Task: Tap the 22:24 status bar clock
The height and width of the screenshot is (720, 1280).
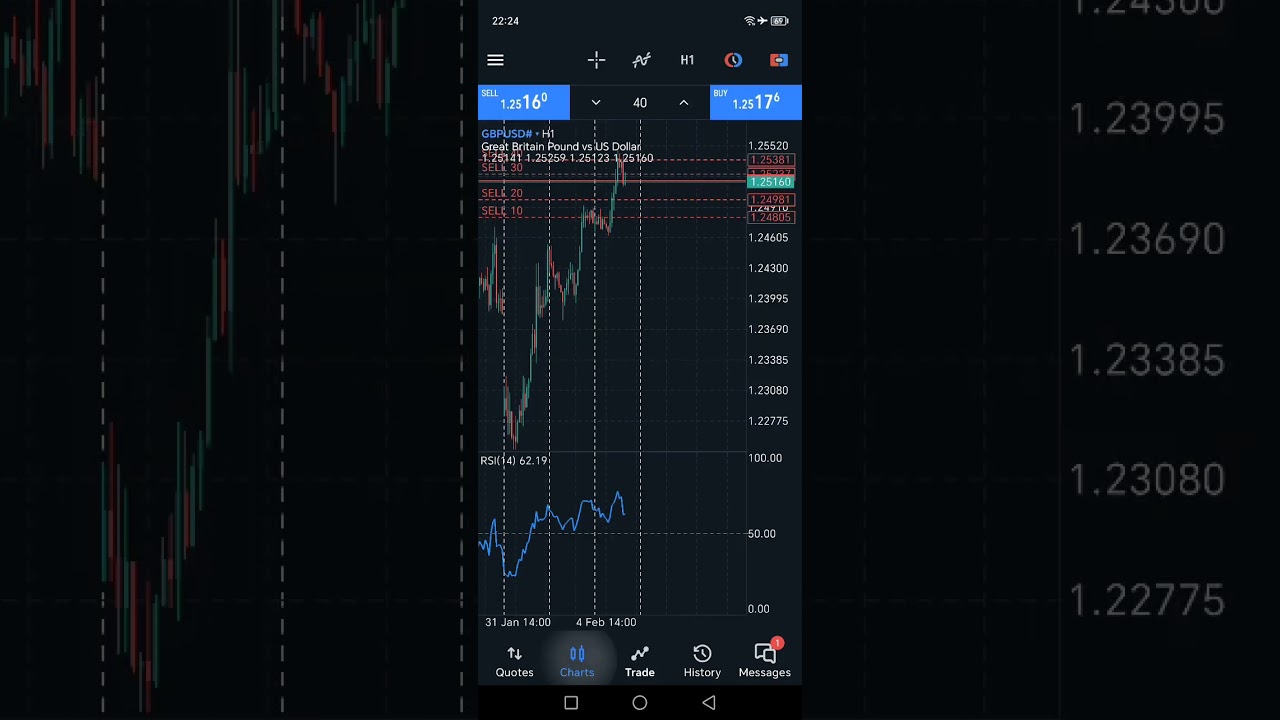Action: coord(505,21)
